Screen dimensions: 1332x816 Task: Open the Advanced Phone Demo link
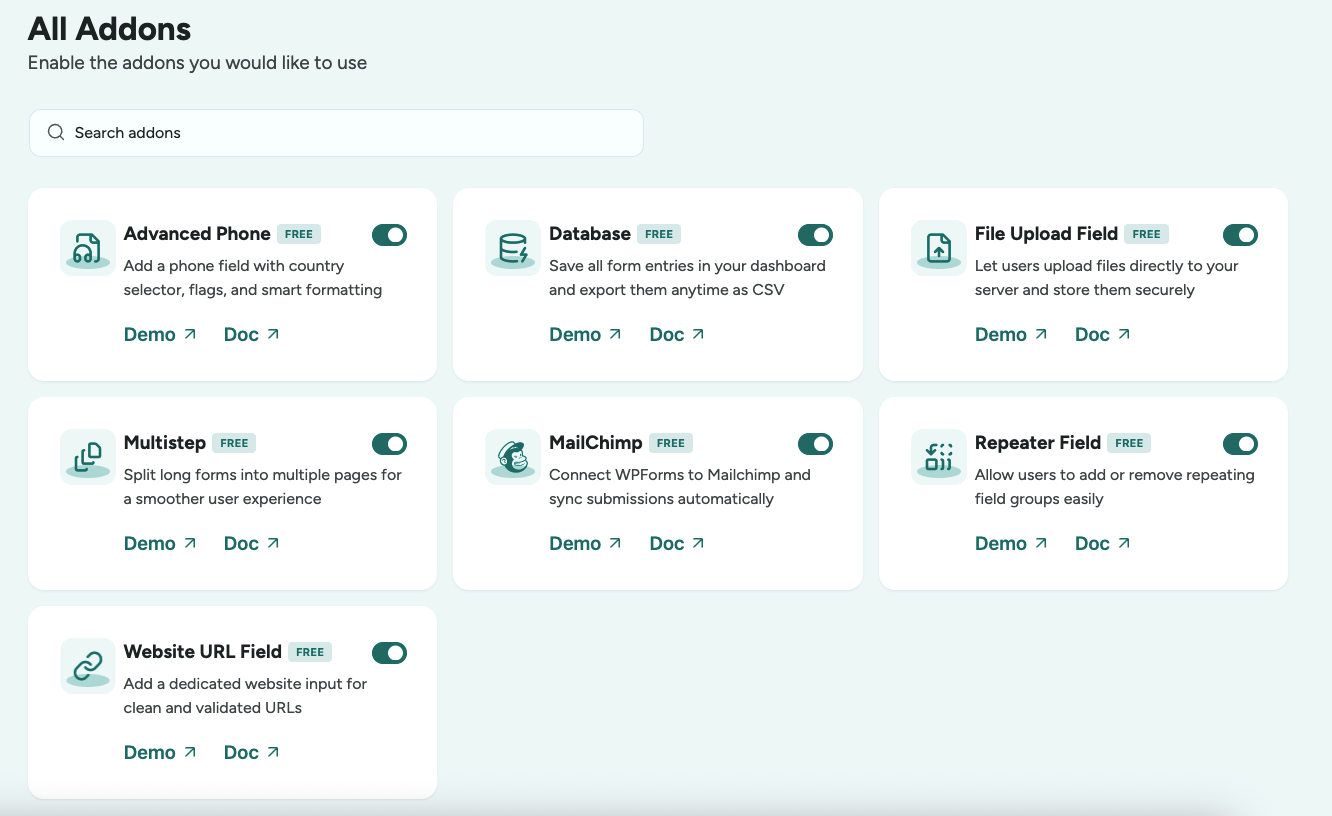coord(160,334)
